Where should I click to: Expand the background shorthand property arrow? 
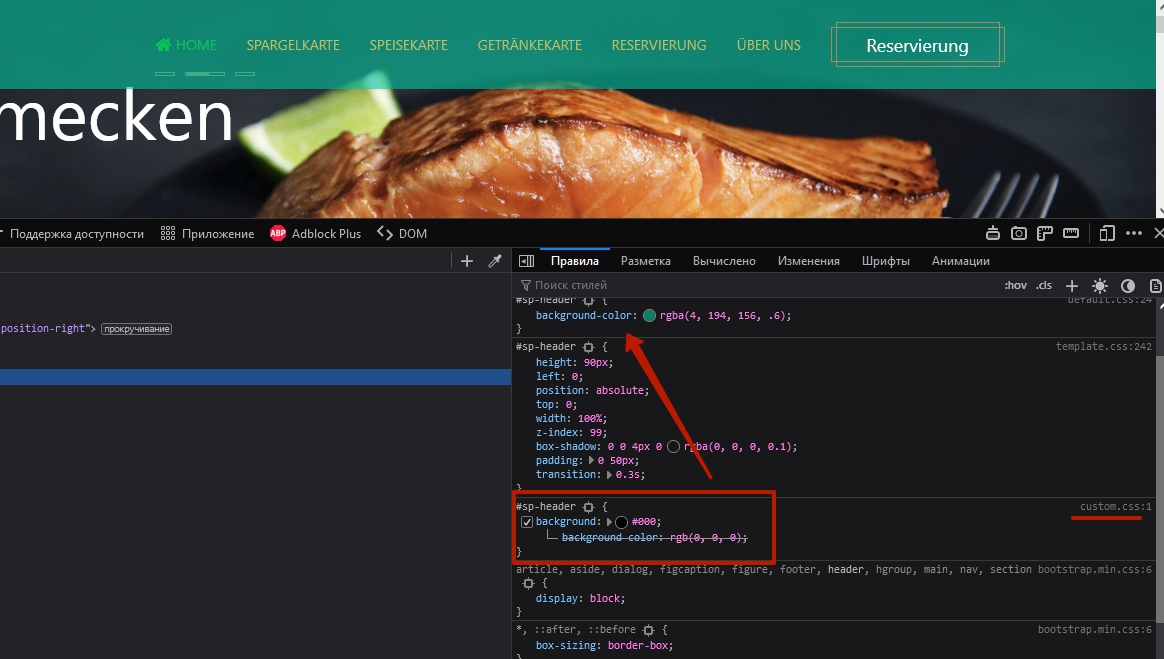610,522
